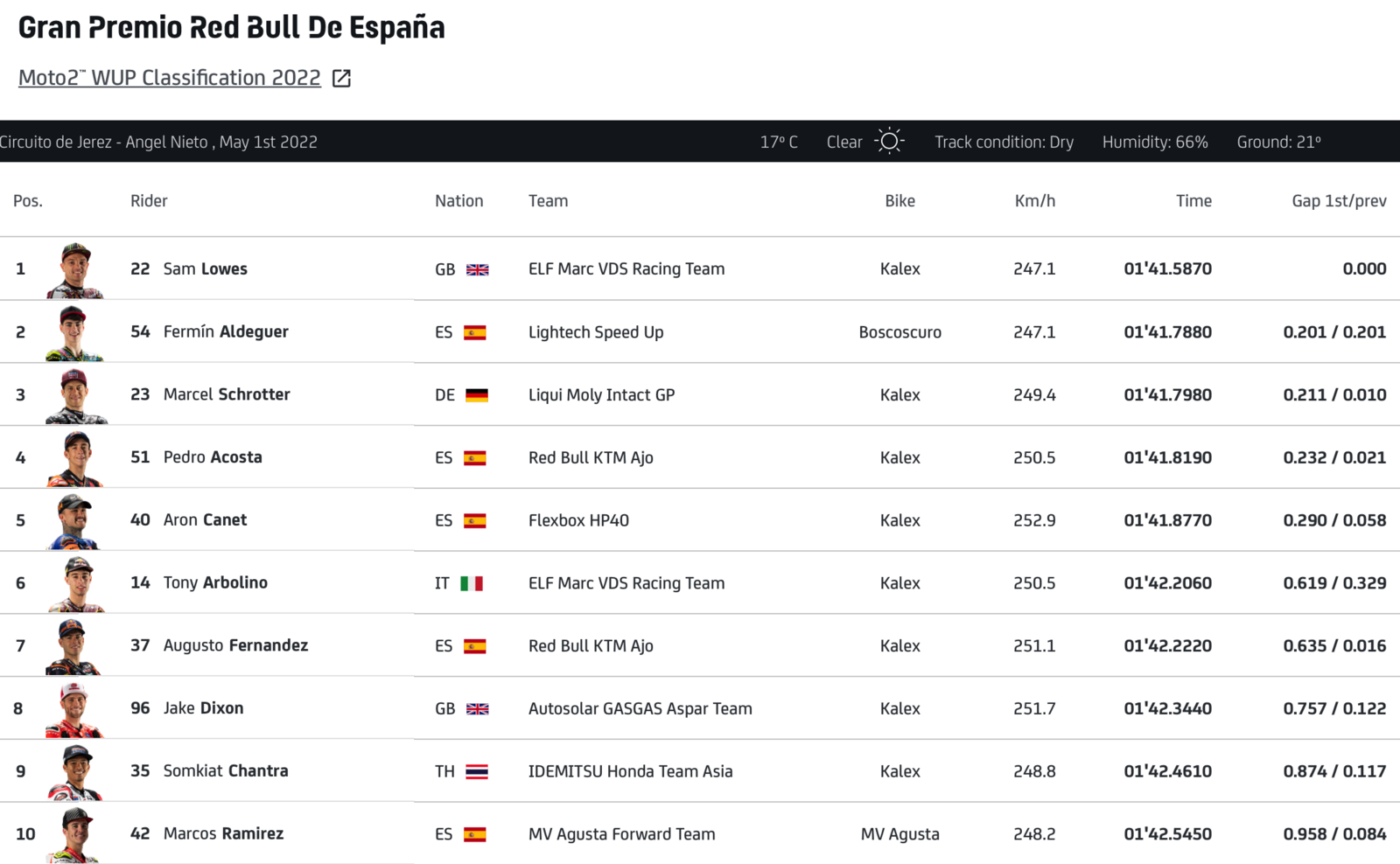Select rider name Jake Dixon
1400x864 pixels.
pos(204,708)
